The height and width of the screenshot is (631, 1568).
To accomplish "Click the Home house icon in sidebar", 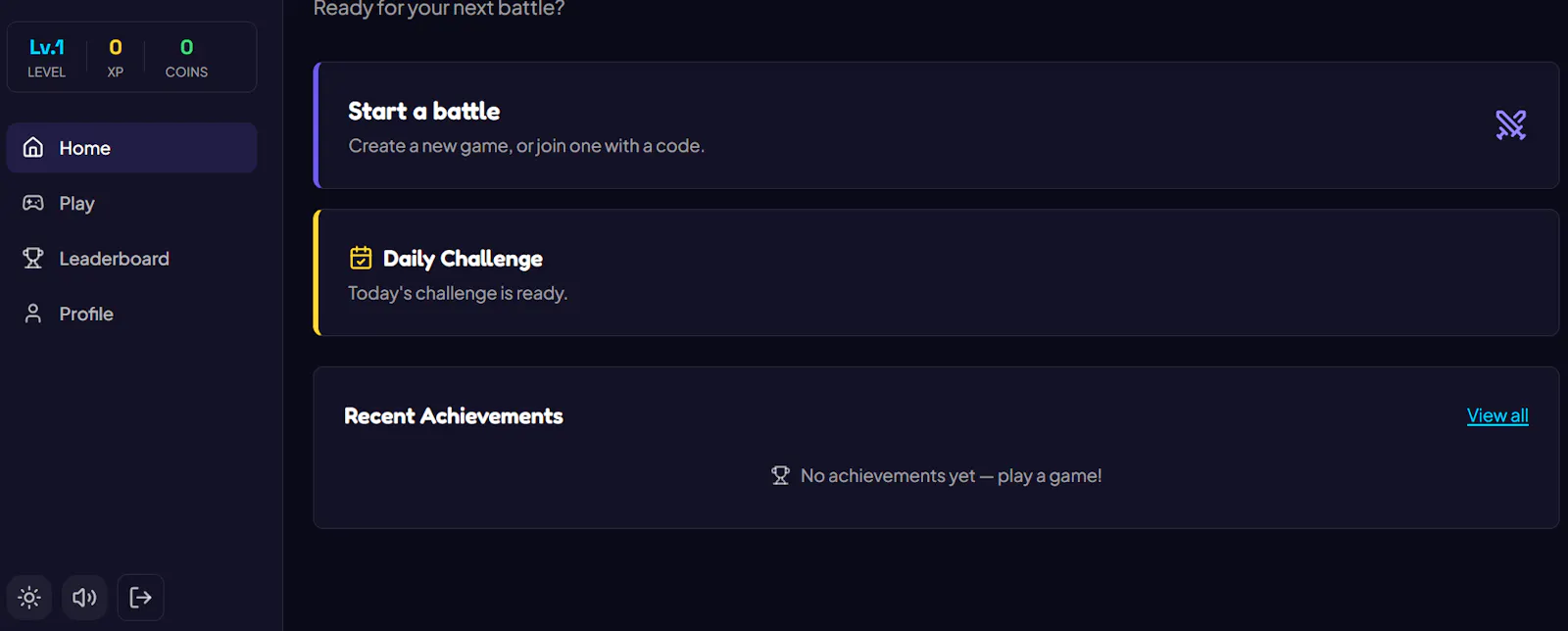I will click(33, 147).
